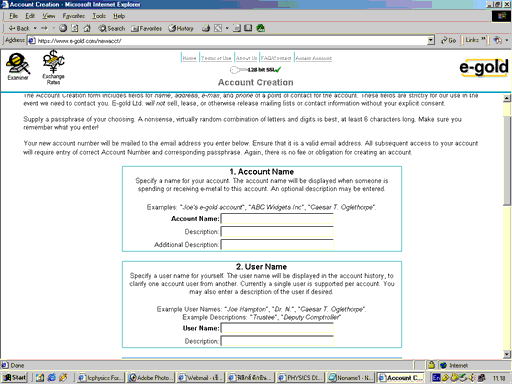Open the Windows Start button

(x=15, y=377)
